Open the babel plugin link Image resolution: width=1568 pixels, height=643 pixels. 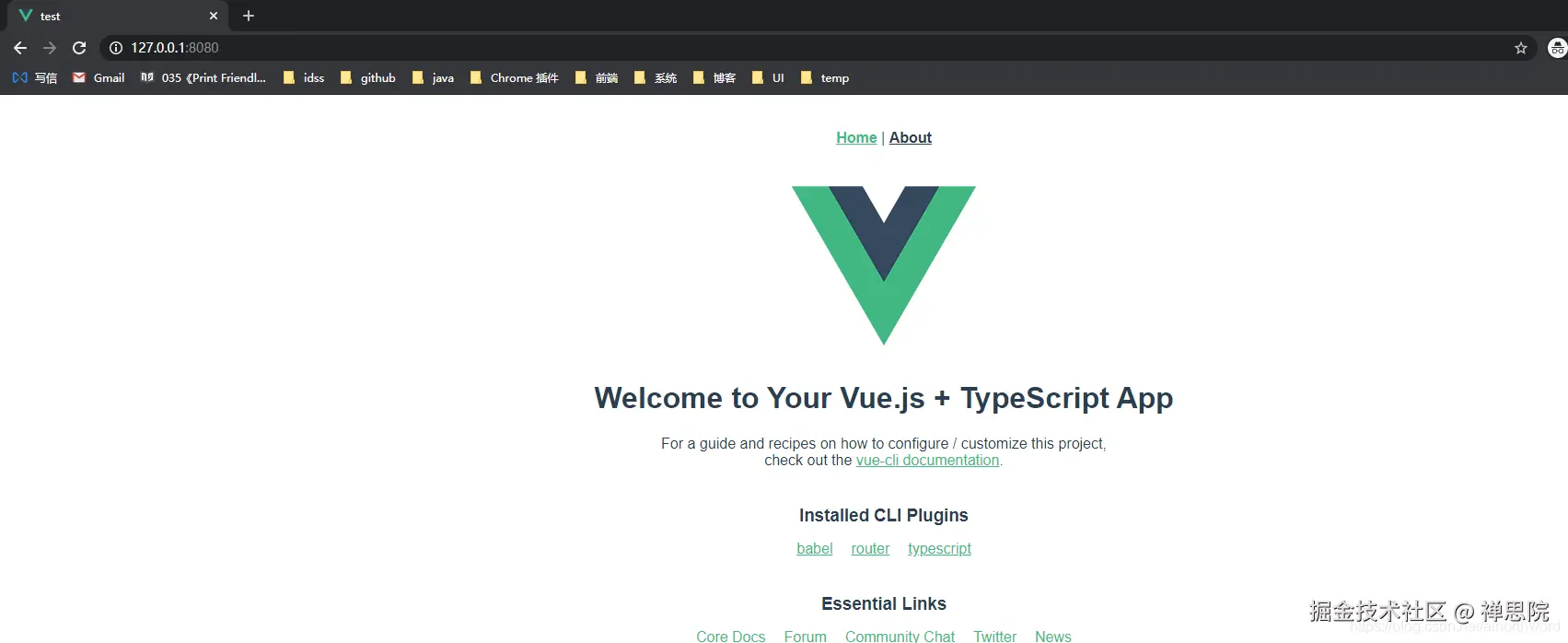pos(815,549)
